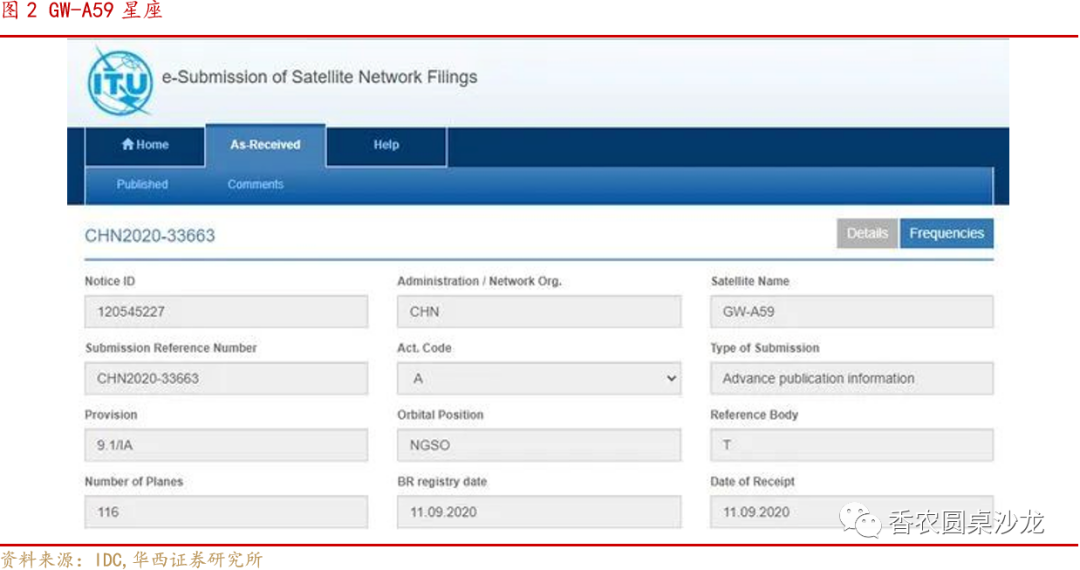Switch to the As-Received tab

[x=265, y=145]
